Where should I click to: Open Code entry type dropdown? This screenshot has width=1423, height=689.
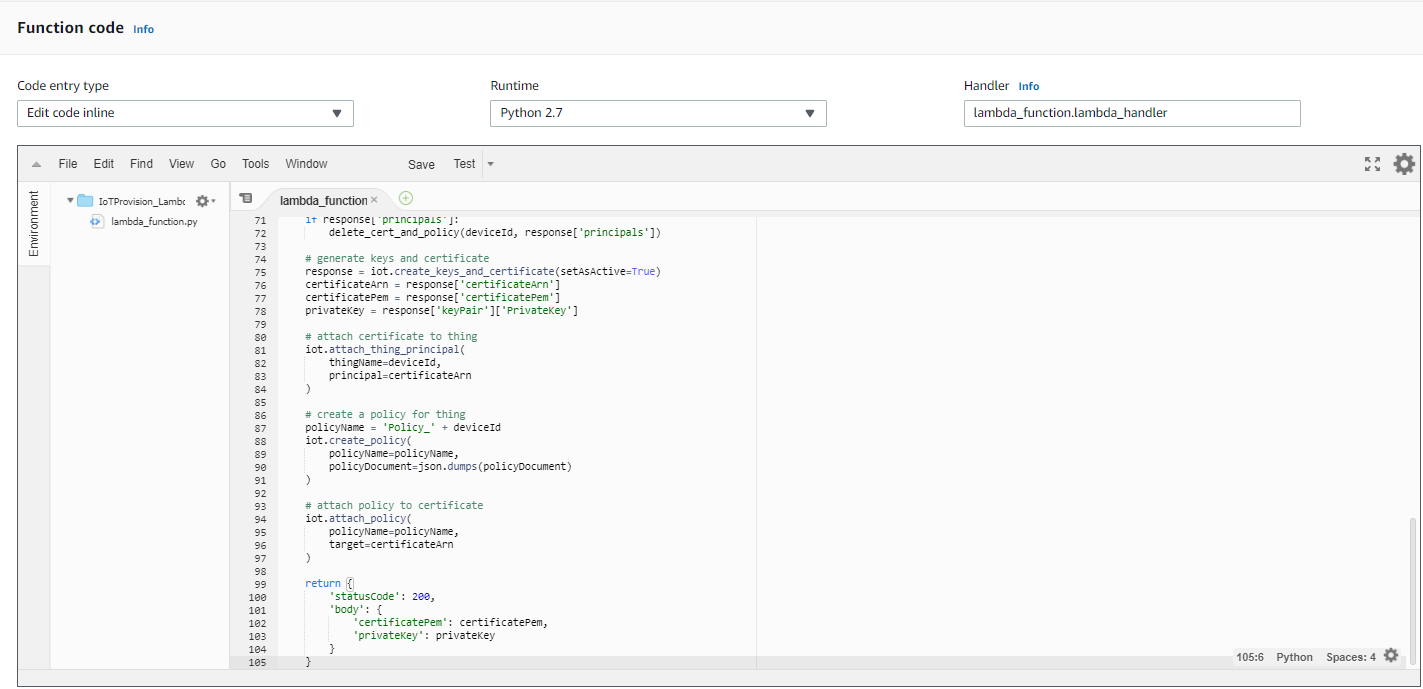coord(185,113)
